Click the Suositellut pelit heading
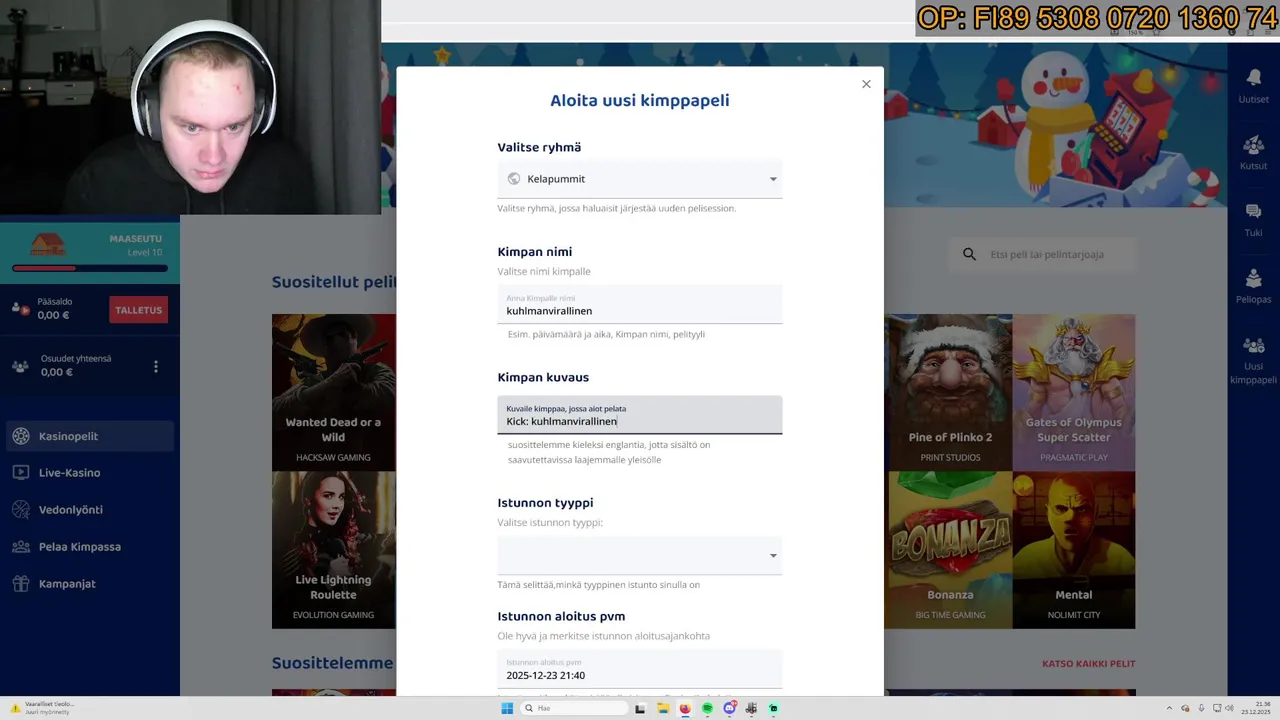Image resolution: width=1280 pixels, height=720 pixels. pos(335,282)
